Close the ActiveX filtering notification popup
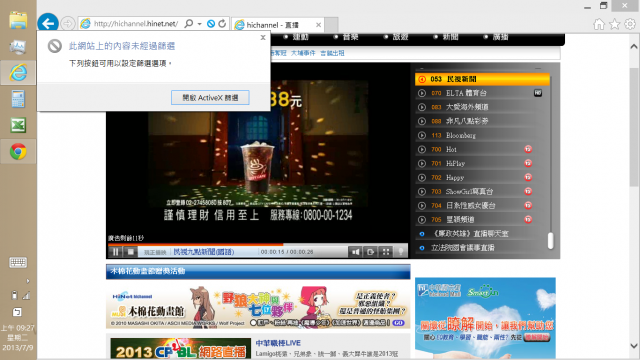Screen dimensions: 640x360 [x=263, y=38]
